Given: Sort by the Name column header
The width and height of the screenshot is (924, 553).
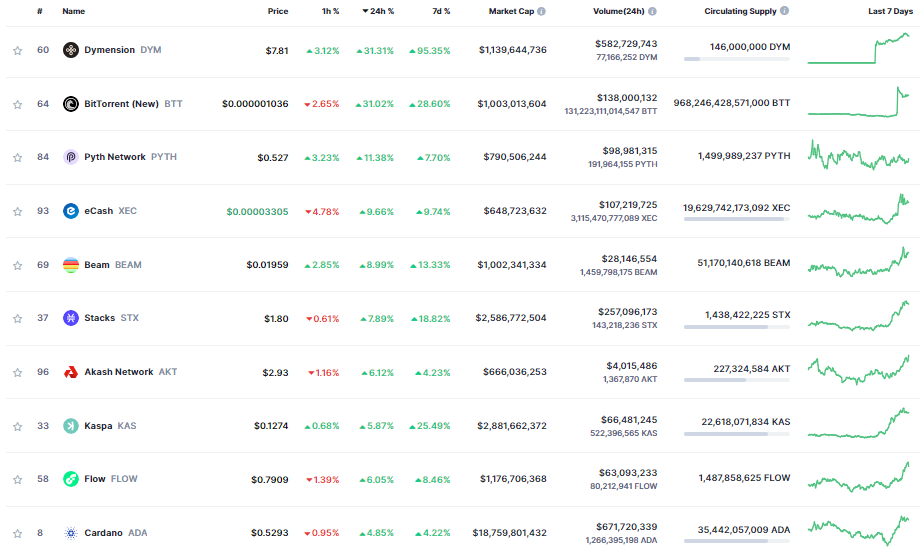Looking at the screenshot, I should pos(73,12).
